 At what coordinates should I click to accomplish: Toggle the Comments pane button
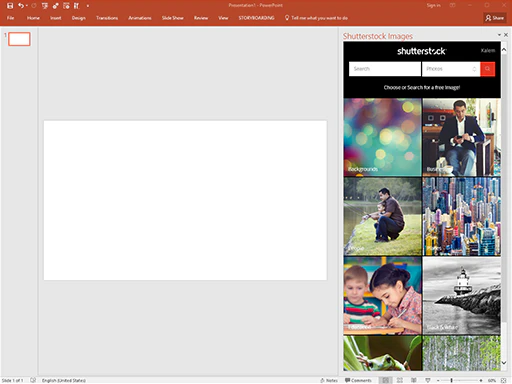(358, 380)
